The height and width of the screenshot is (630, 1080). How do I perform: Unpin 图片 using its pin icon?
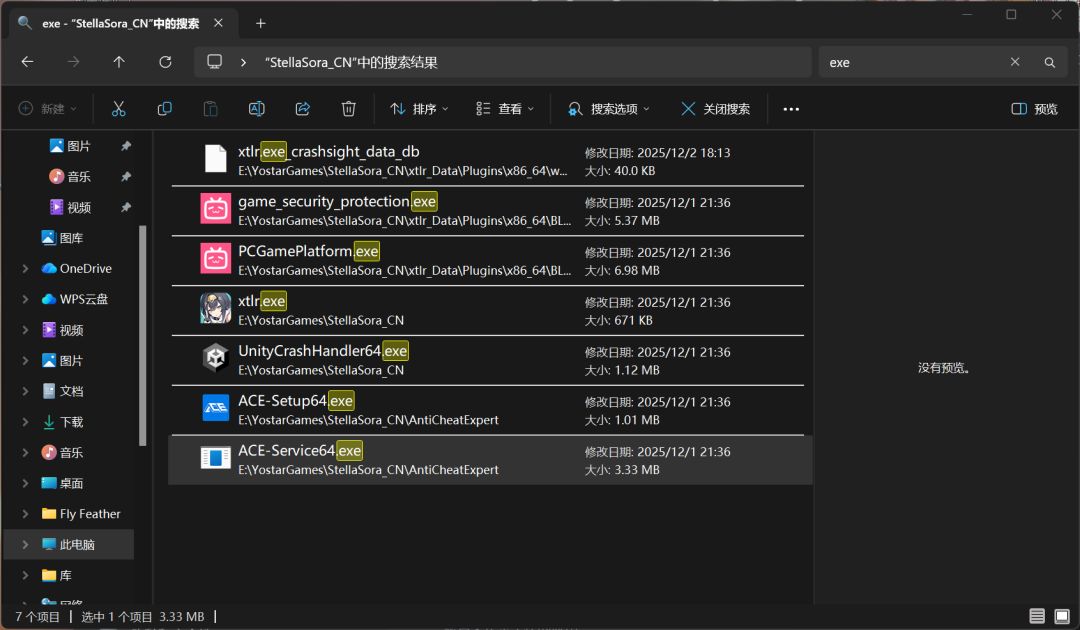point(126,146)
